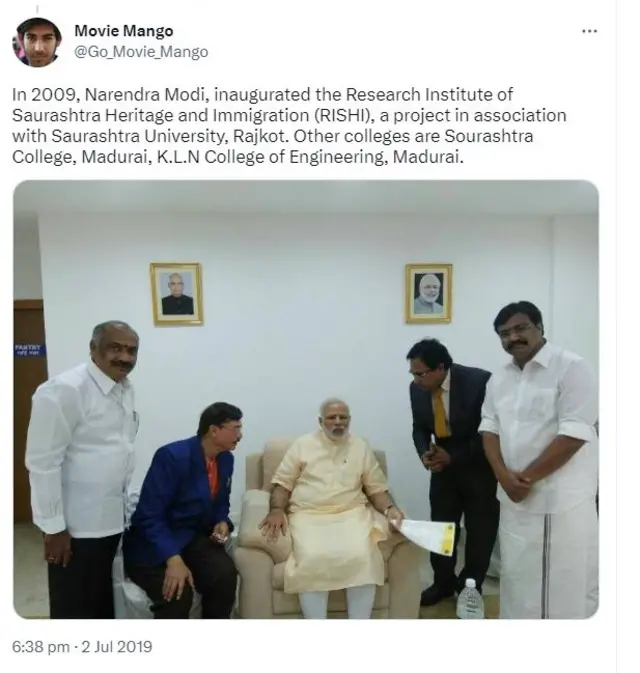Viewport: 640px width, 673px height.
Task: Click the right framed portrait on wall
Action: [428, 294]
